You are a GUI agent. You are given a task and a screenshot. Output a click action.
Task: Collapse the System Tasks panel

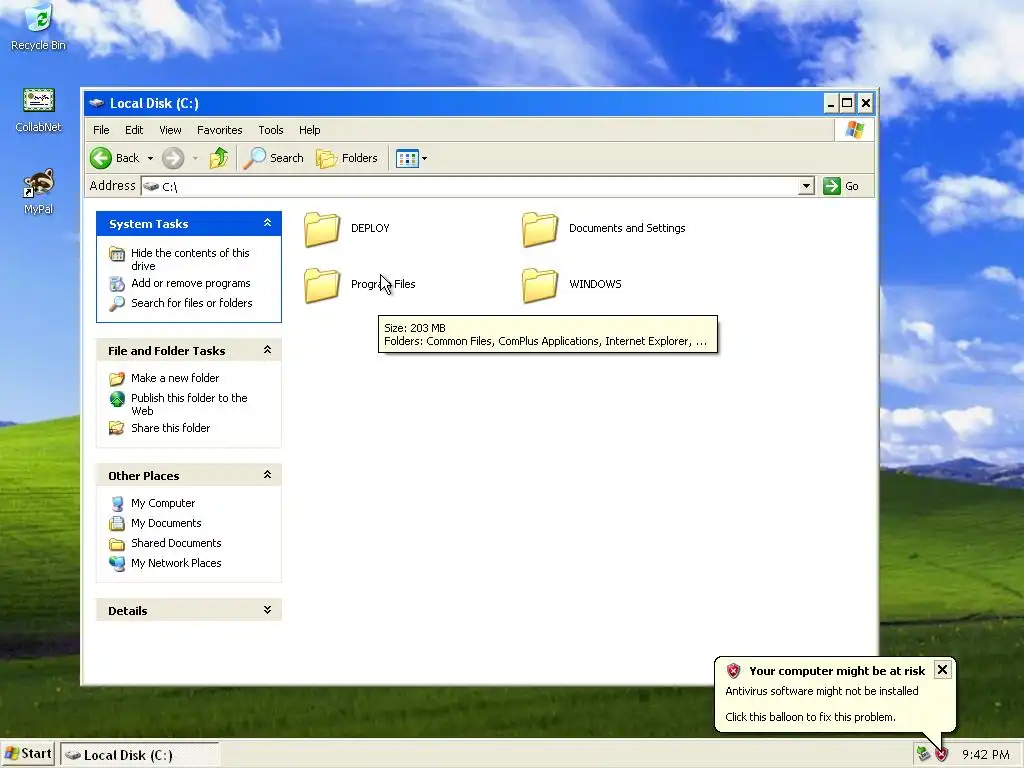[x=267, y=223]
